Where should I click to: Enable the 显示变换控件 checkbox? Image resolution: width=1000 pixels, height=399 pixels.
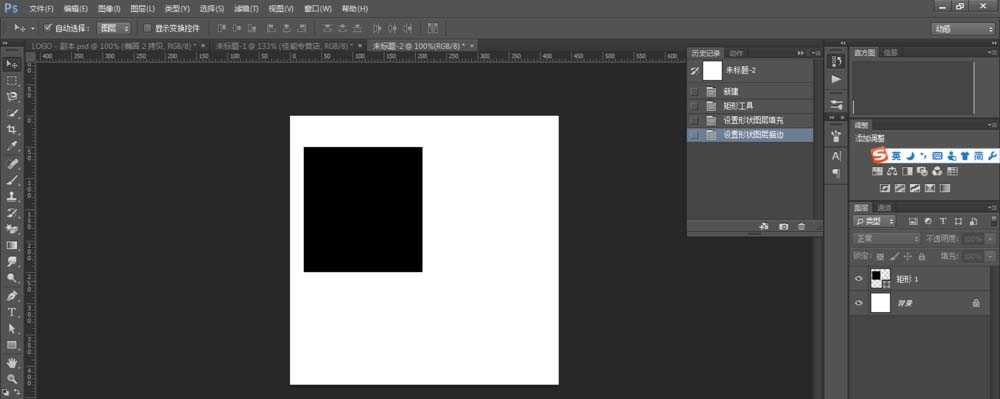tap(147, 28)
